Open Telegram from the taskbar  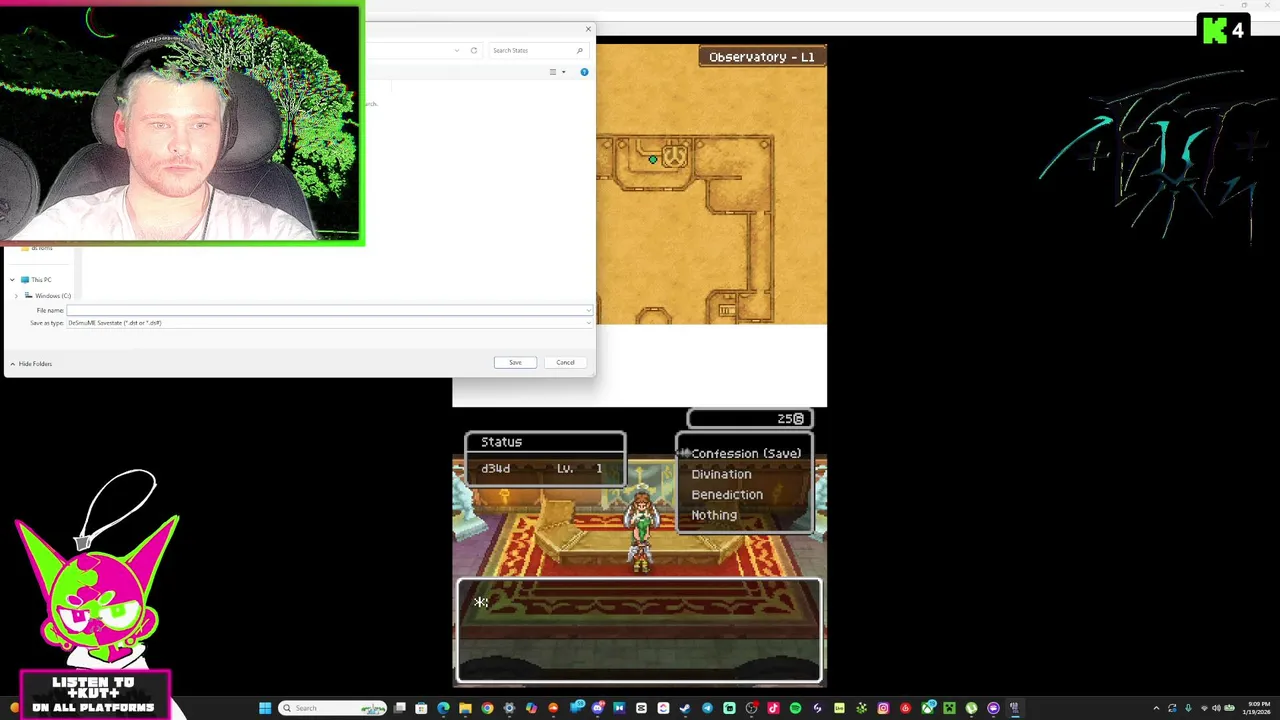pyautogui.click(x=707, y=708)
